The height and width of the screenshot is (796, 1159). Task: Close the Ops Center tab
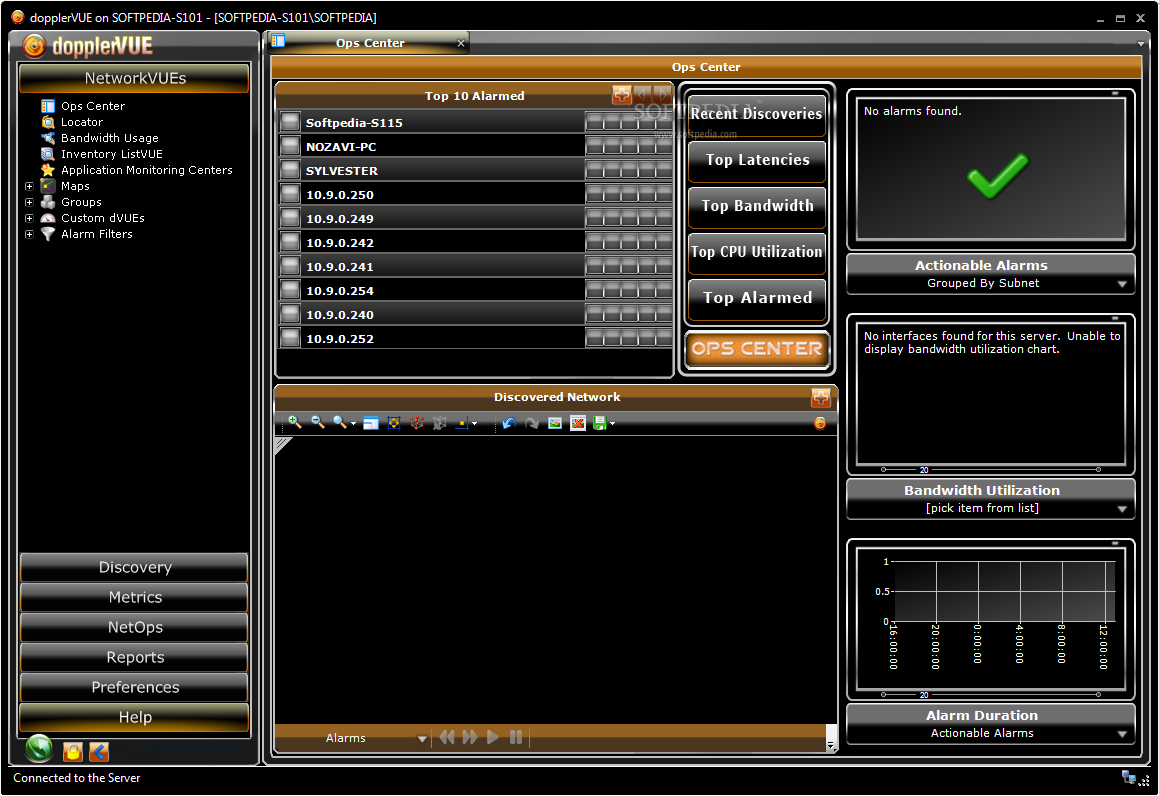point(461,44)
